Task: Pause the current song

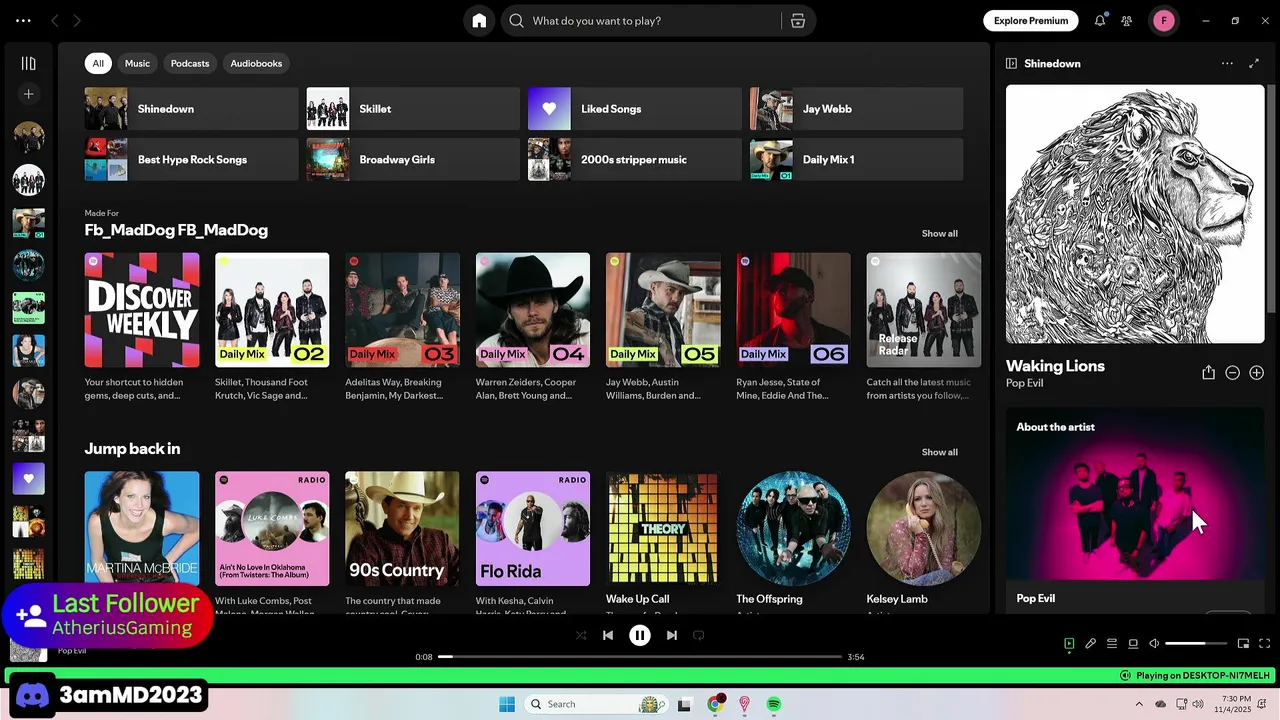Action: pyautogui.click(x=640, y=635)
